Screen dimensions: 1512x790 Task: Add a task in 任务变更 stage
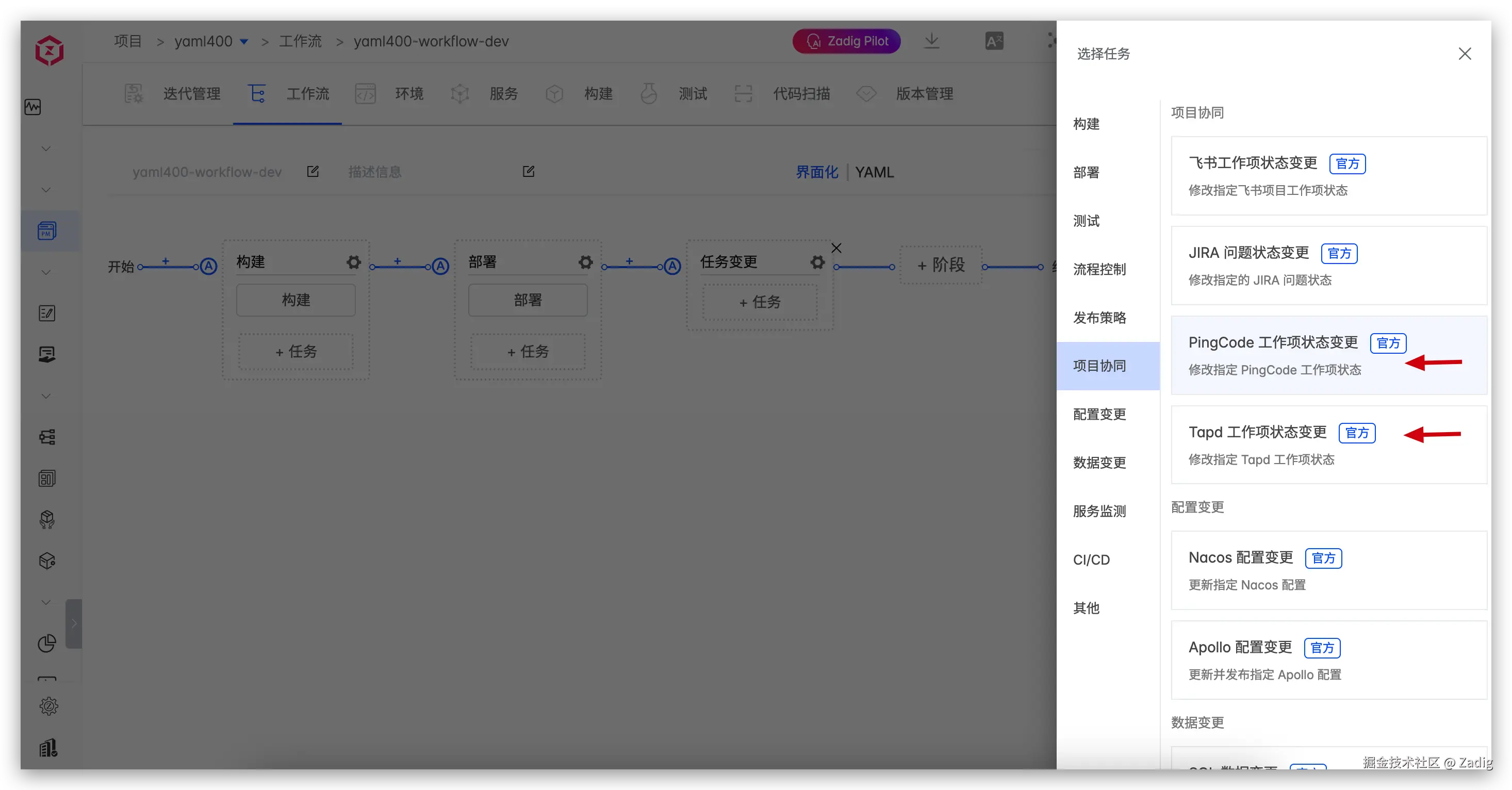coord(760,302)
